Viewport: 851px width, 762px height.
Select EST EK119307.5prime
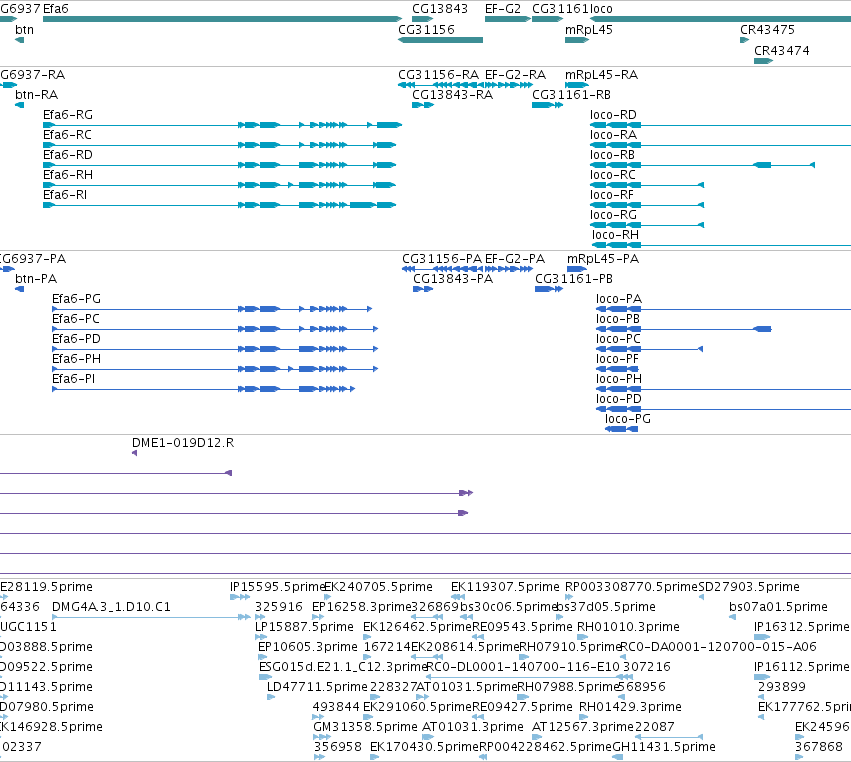505,587
